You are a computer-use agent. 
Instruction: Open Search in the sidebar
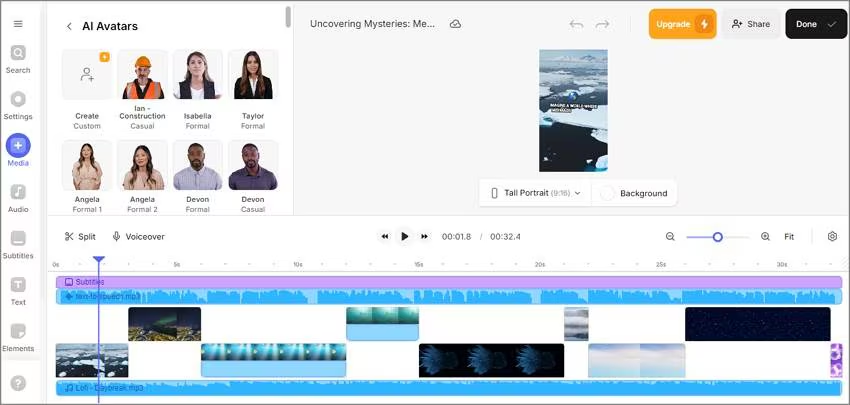click(x=18, y=60)
